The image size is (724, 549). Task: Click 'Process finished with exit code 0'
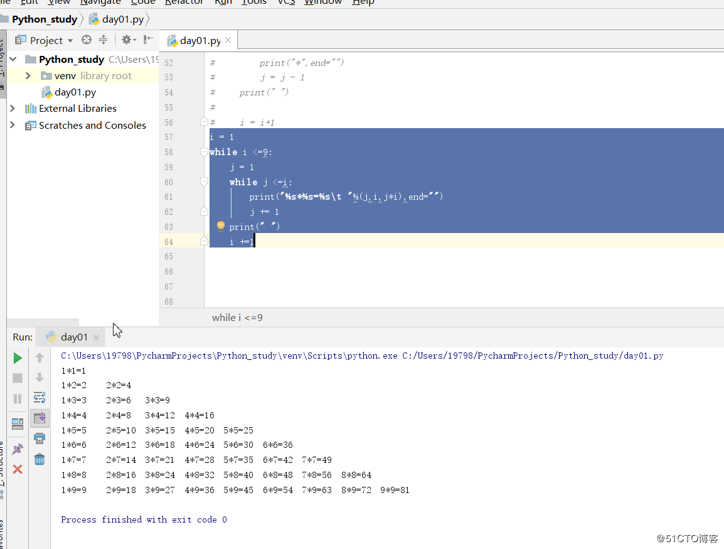click(x=144, y=519)
